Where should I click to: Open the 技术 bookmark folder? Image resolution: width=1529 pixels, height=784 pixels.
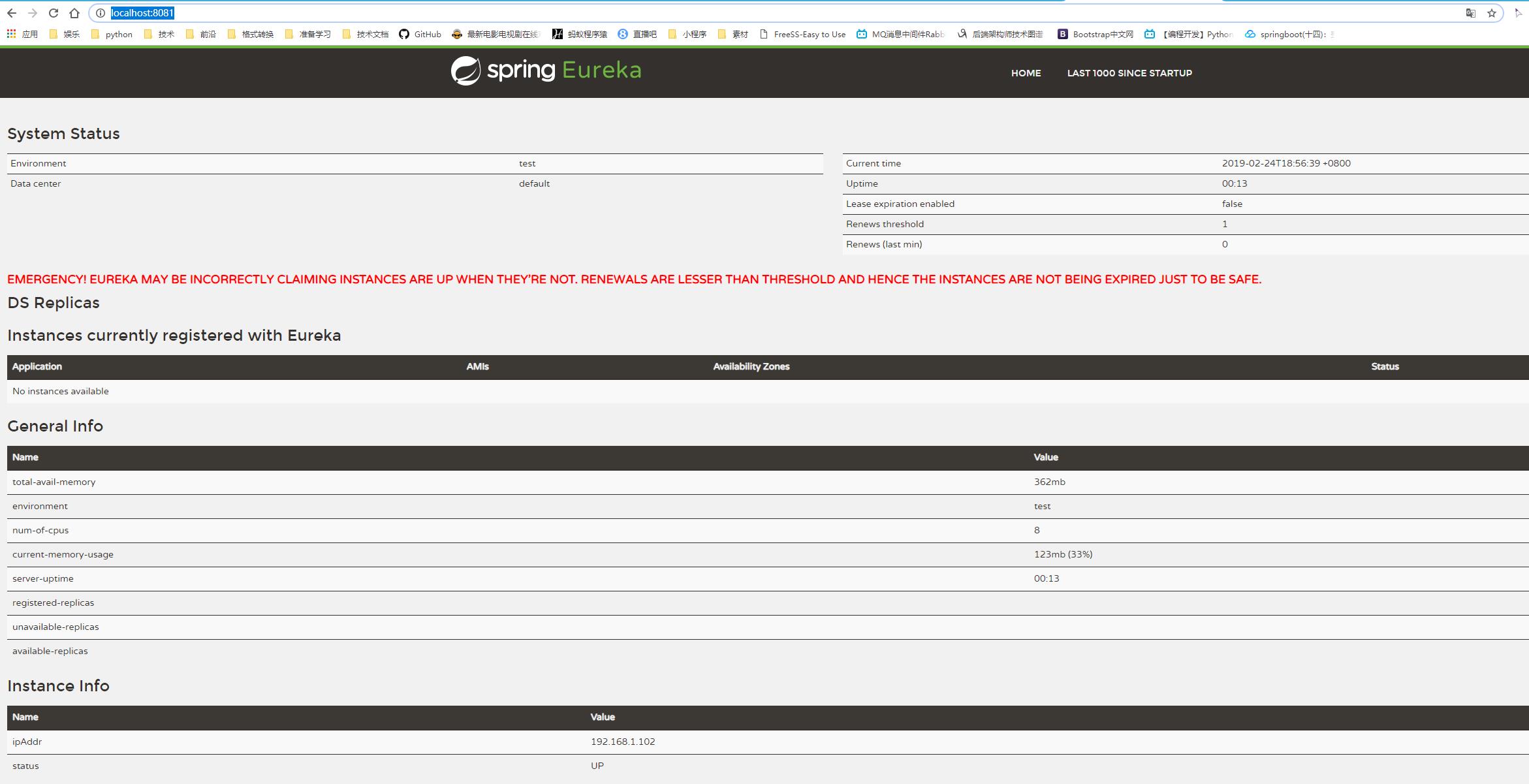(159, 34)
